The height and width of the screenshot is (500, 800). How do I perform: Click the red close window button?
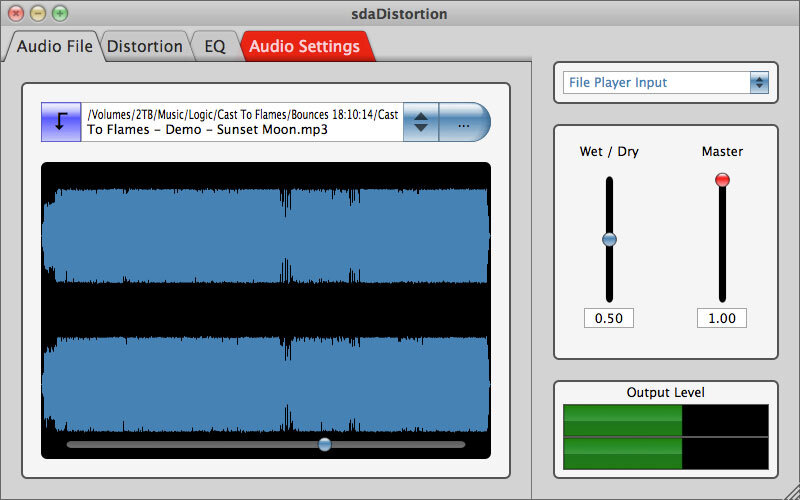pyautogui.click(x=16, y=13)
